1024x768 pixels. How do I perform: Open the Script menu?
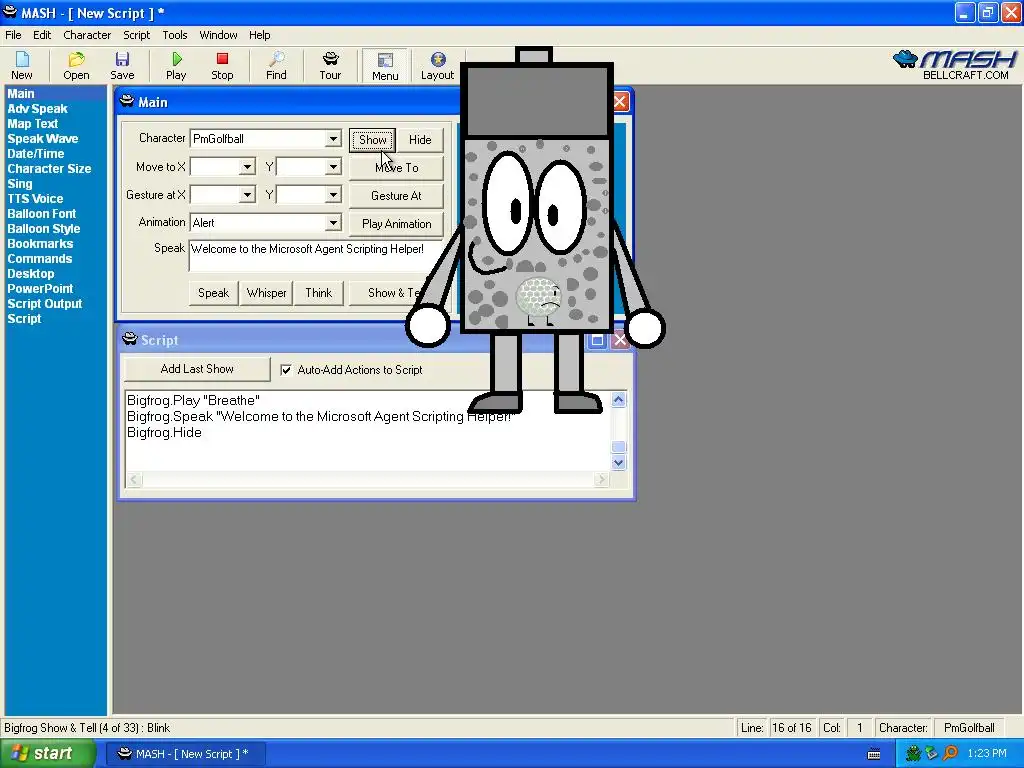coord(136,35)
